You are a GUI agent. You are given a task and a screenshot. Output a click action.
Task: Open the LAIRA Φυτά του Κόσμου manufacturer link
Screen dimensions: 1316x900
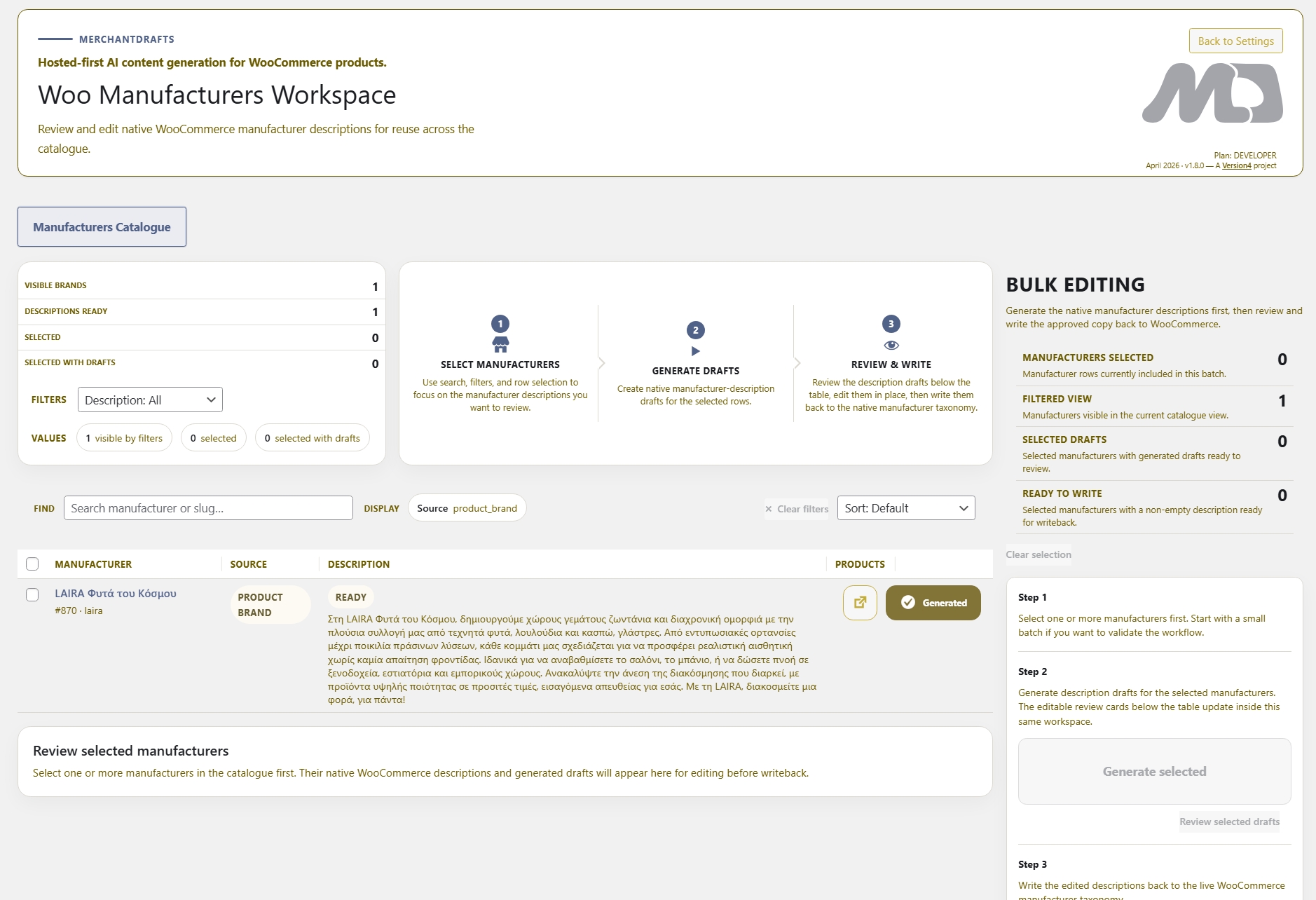[x=116, y=593]
